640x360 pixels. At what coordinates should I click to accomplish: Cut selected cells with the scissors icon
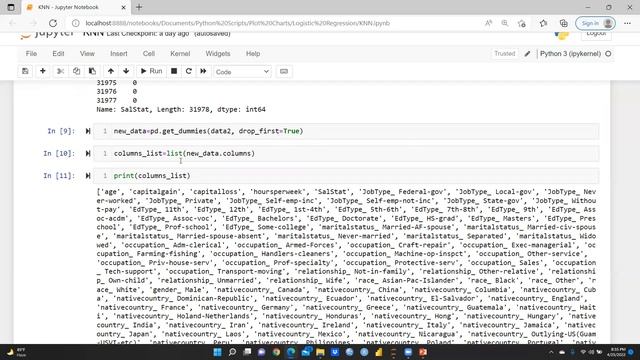60,71
